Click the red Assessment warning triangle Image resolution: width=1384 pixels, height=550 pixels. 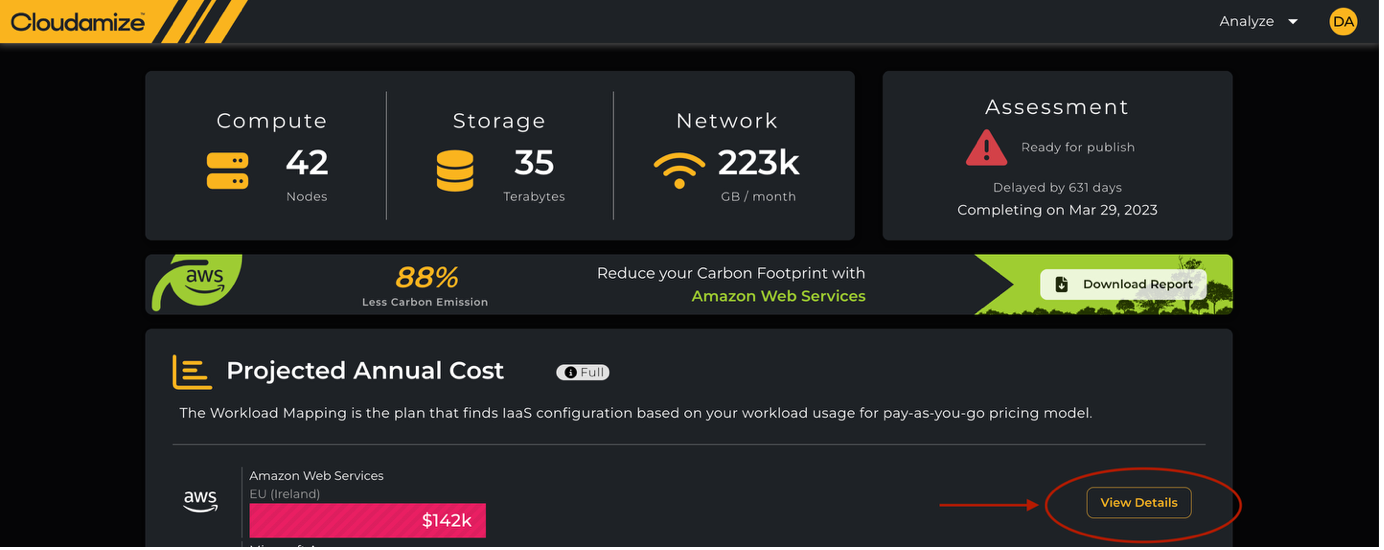click(x=986, y=148)
